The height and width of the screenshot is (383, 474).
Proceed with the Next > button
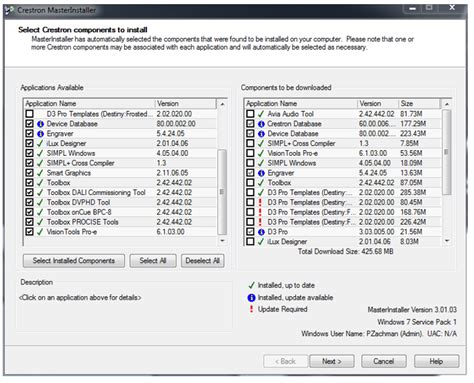click(332, 362)
